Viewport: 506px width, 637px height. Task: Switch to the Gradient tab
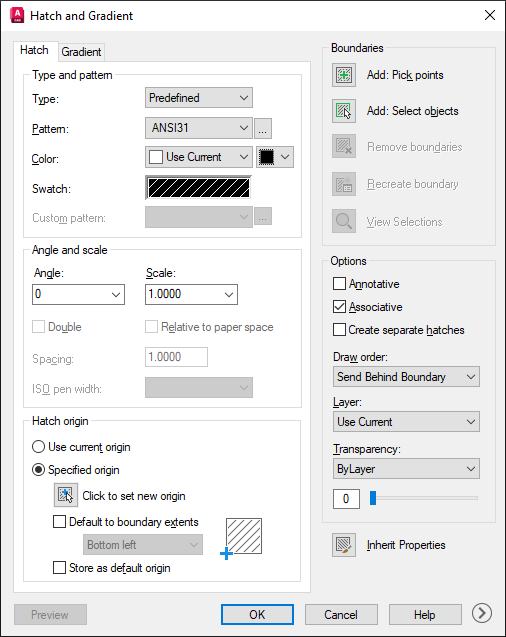point(81,52)
